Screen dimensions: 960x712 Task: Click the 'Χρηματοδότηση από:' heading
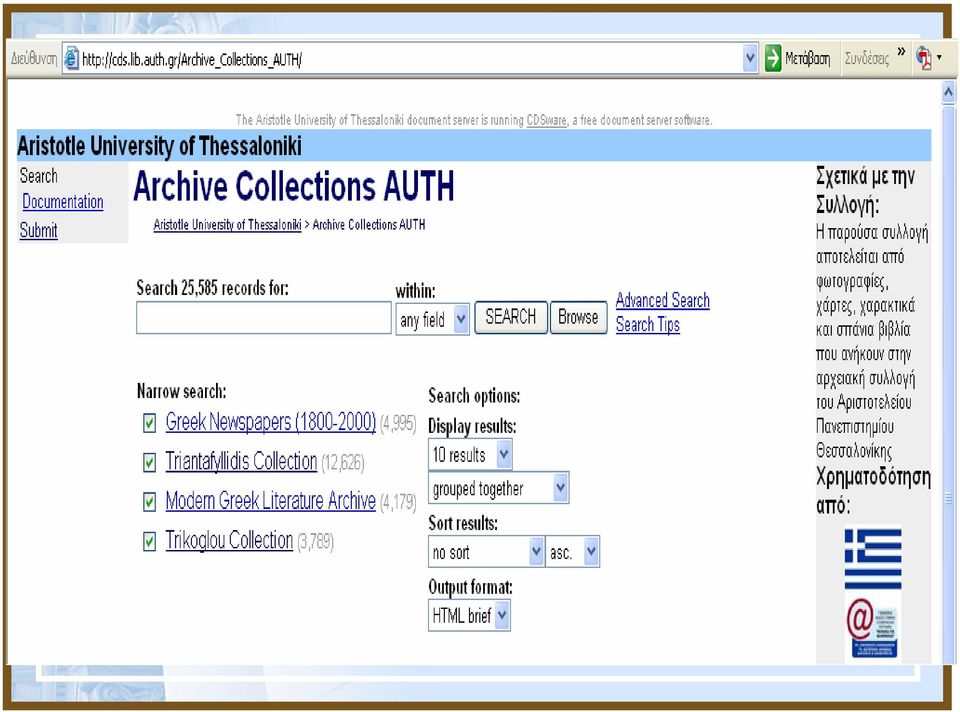(873, 491)
